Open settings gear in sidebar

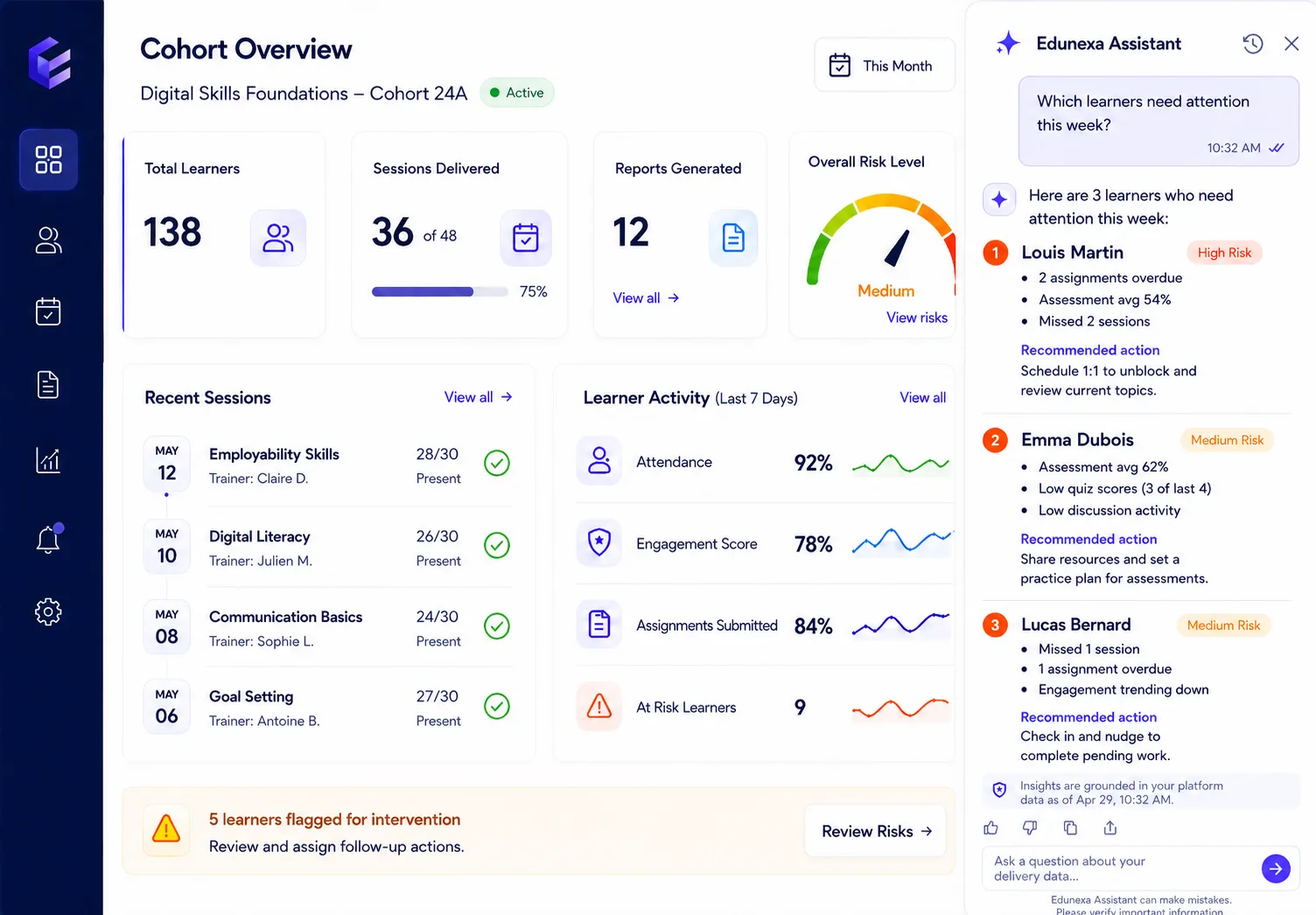[48, 611]
